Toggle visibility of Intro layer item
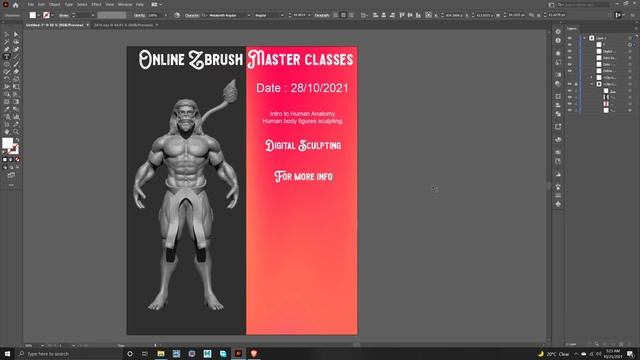This screenshot has height=360, width=640. tap(570, 58)
